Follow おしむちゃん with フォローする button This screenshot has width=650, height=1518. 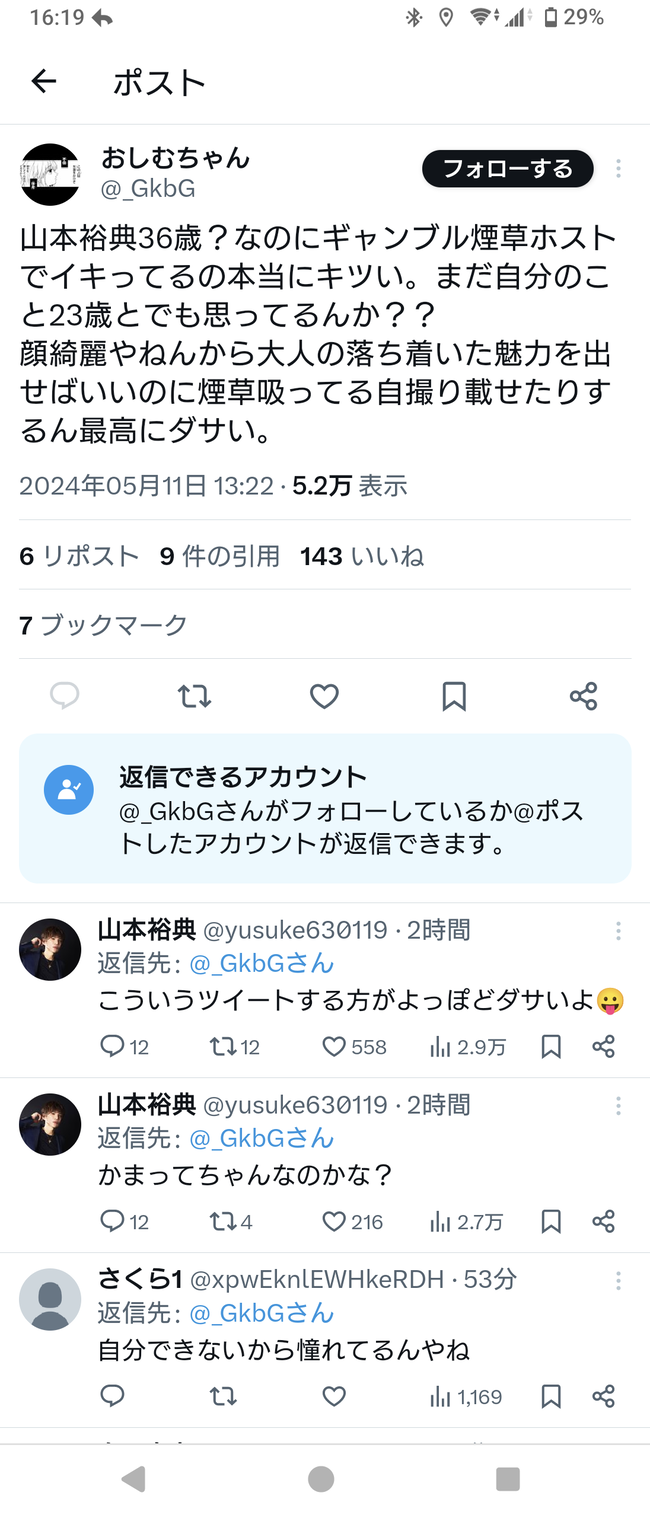pyautogui.click(x=508, y=169)
